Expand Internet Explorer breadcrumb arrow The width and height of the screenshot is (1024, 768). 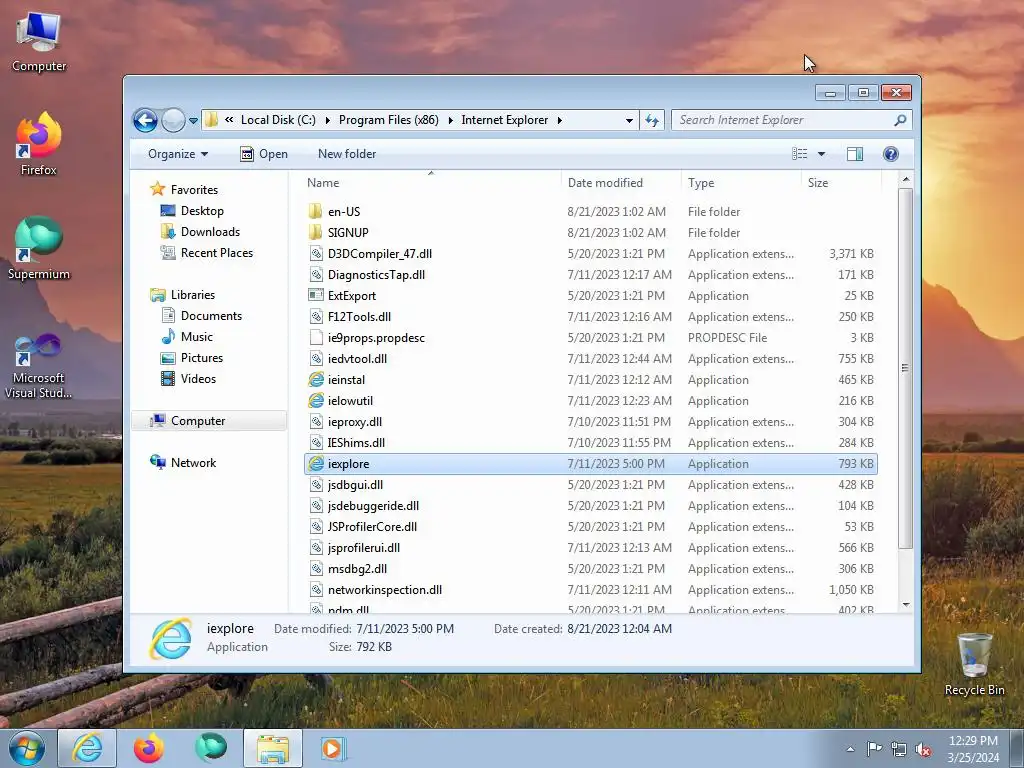[560, 120]
